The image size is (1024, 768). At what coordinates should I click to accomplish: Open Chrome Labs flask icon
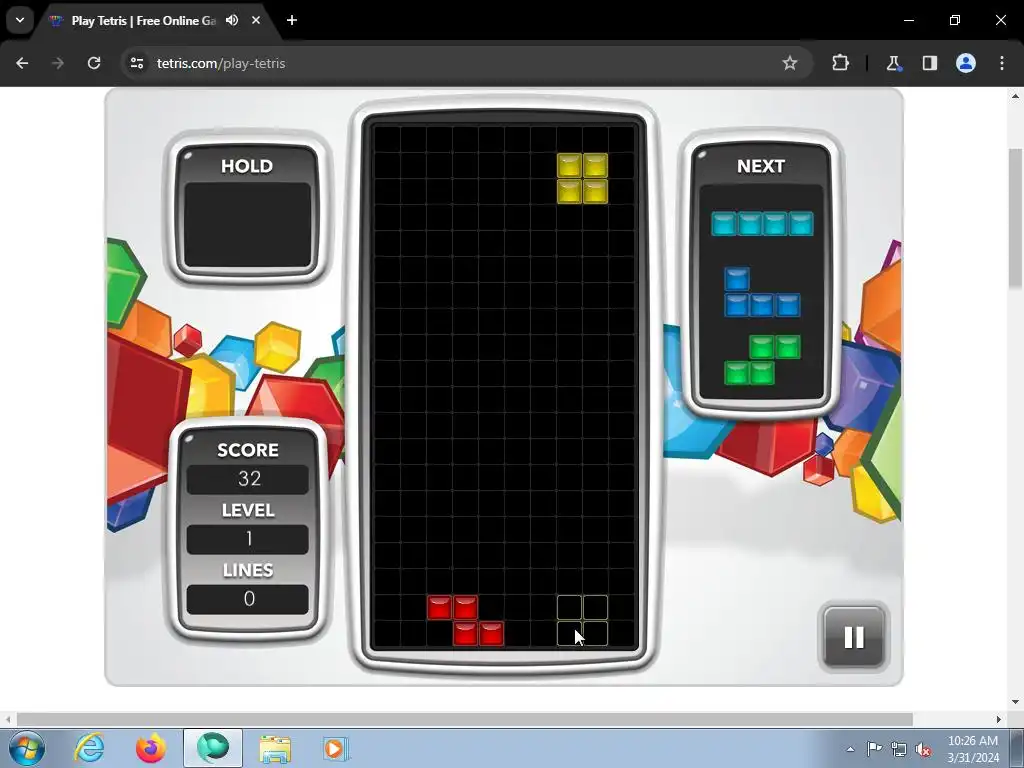(893, 63)
